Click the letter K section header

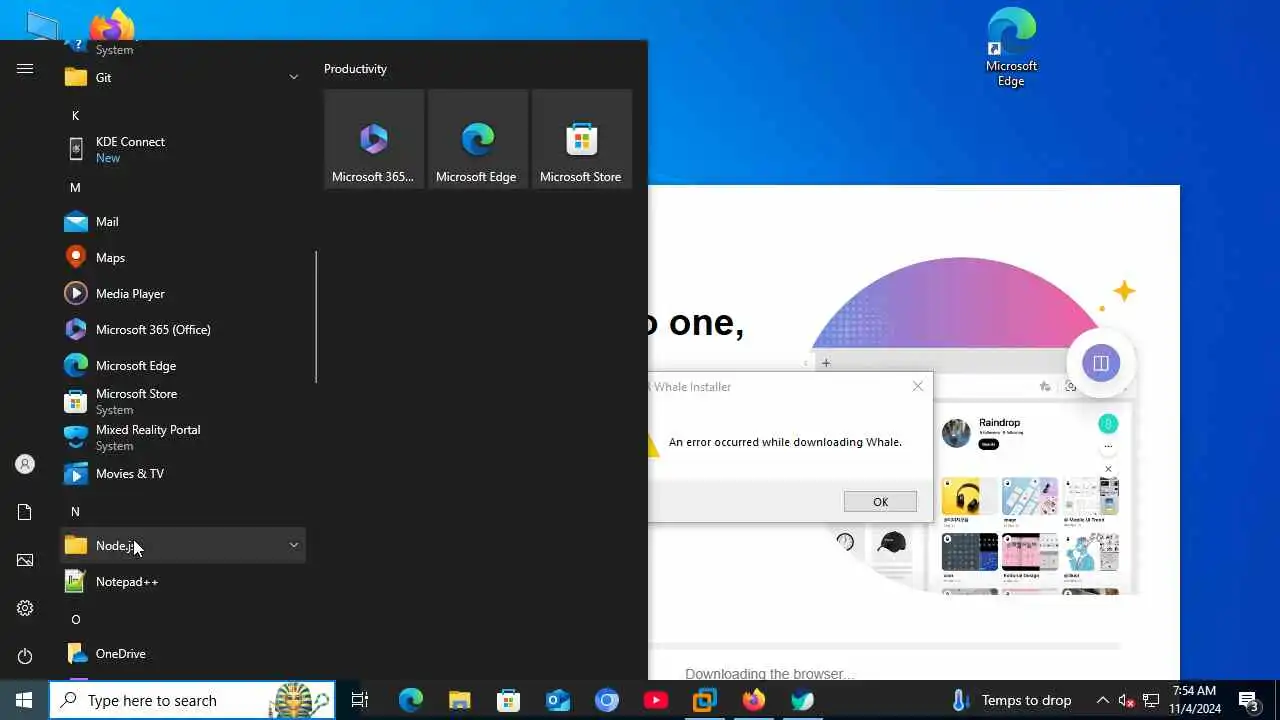point(75,115)
